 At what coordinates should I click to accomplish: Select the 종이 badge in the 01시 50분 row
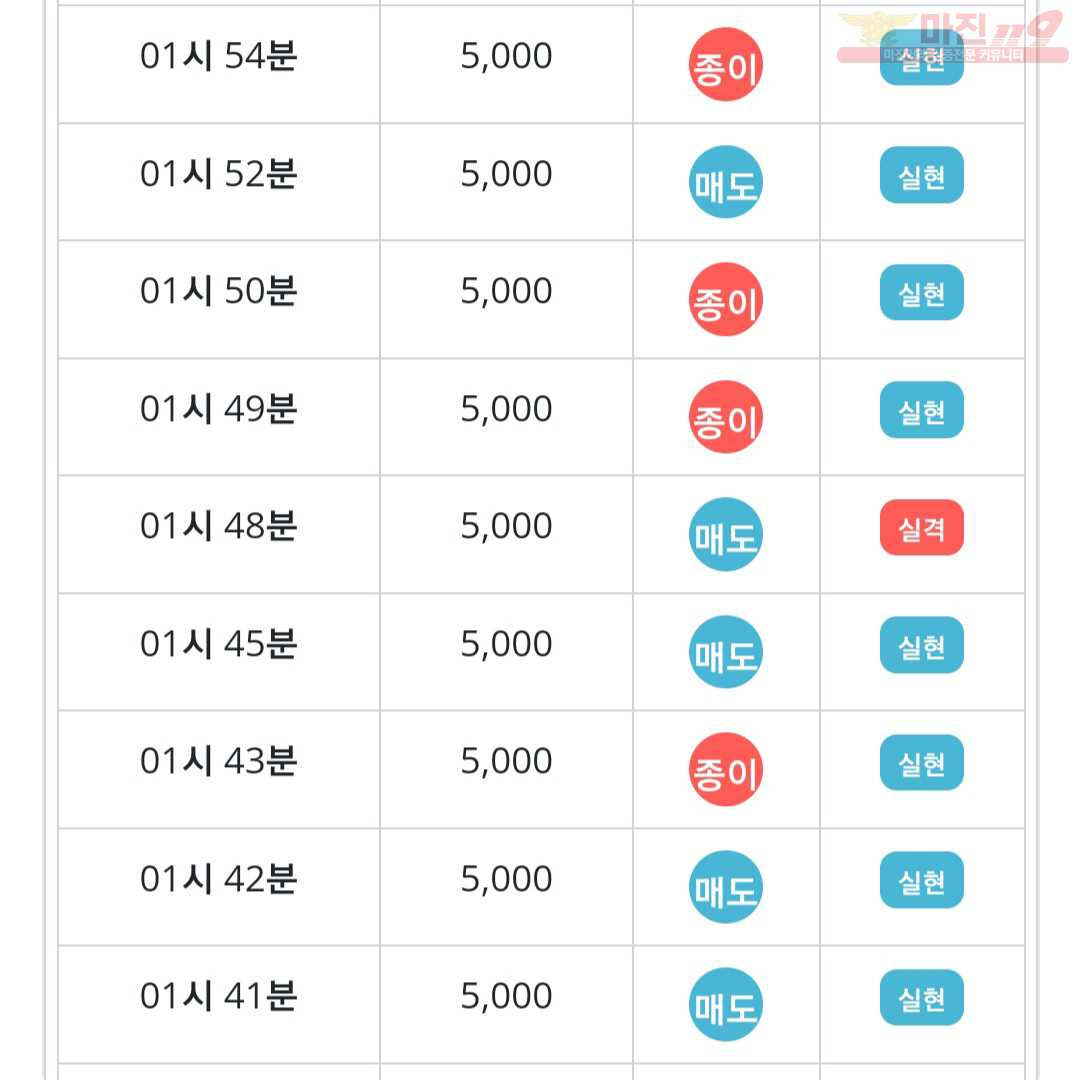(x=725, y=299)
